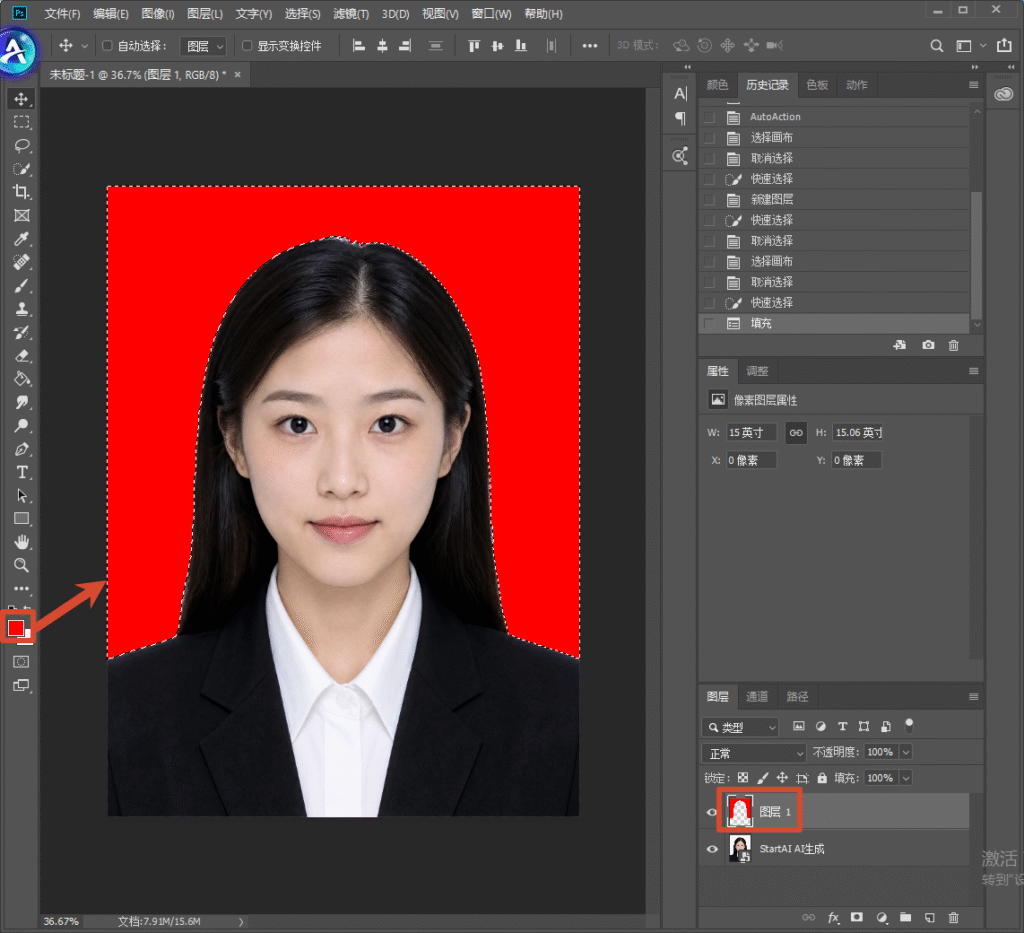Open the Layers panel flyout menu
The image size is (1024, 933).
pyautogui.click(x=973, y=697)
